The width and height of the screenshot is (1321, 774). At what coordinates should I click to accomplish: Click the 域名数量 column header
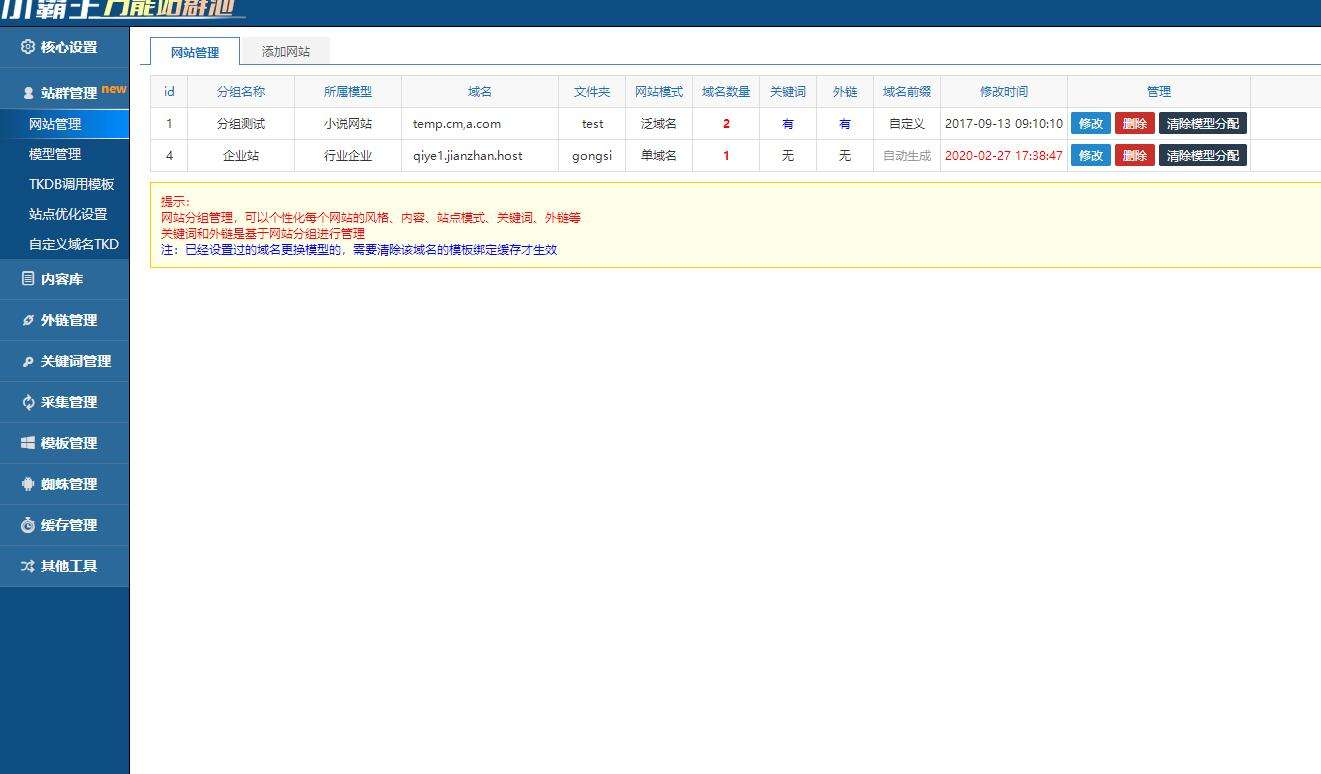[x=726, y=91]
